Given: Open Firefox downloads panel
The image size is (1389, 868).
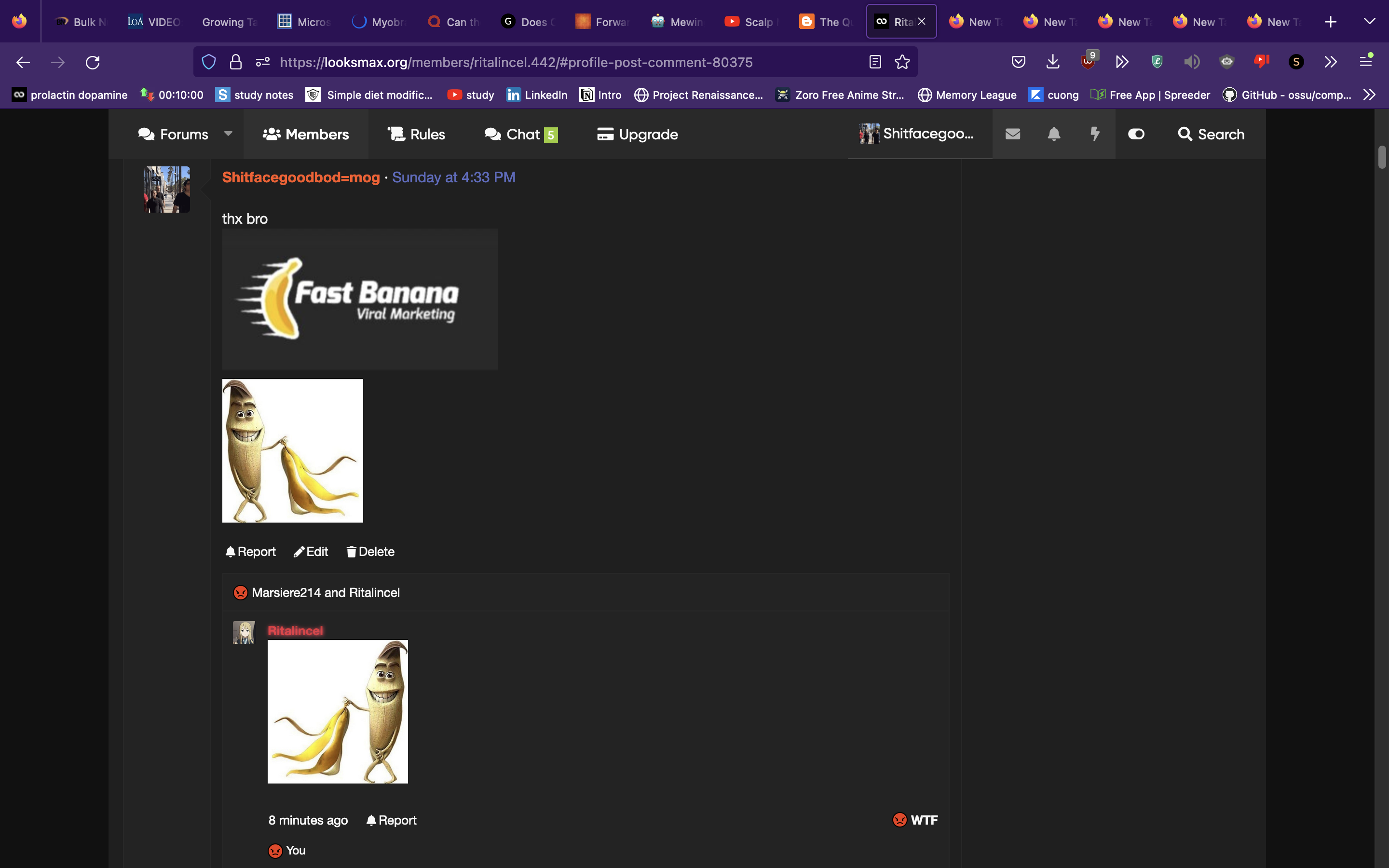Looking at the screenshot, I should (x=1053, y=61).
